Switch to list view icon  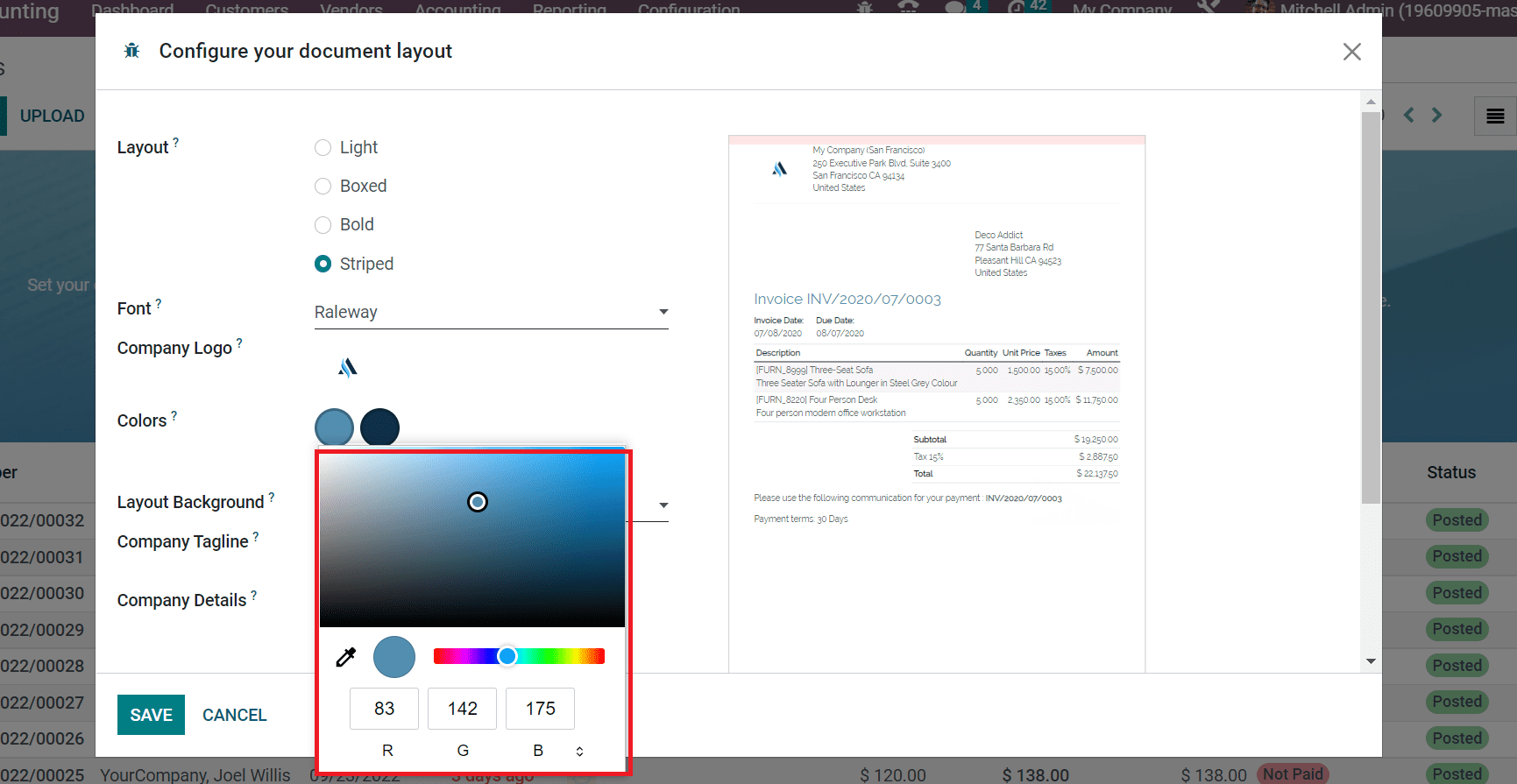click(1495, 116)
